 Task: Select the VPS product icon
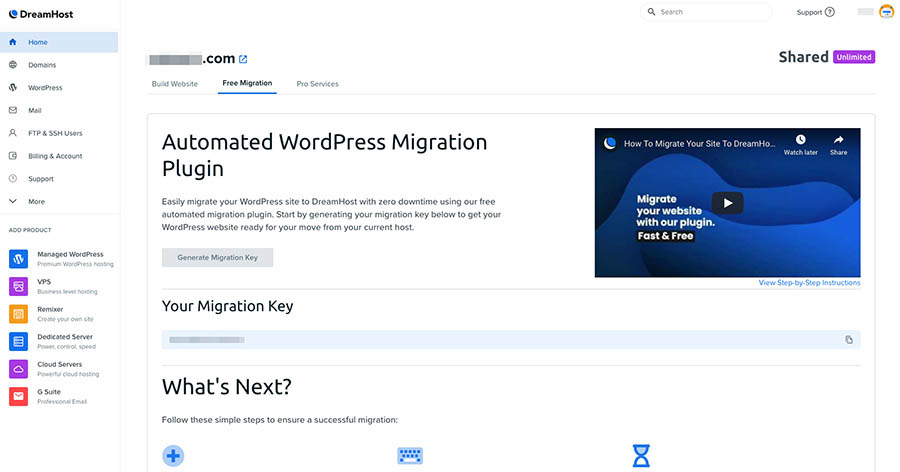click(x=18, y=286)
